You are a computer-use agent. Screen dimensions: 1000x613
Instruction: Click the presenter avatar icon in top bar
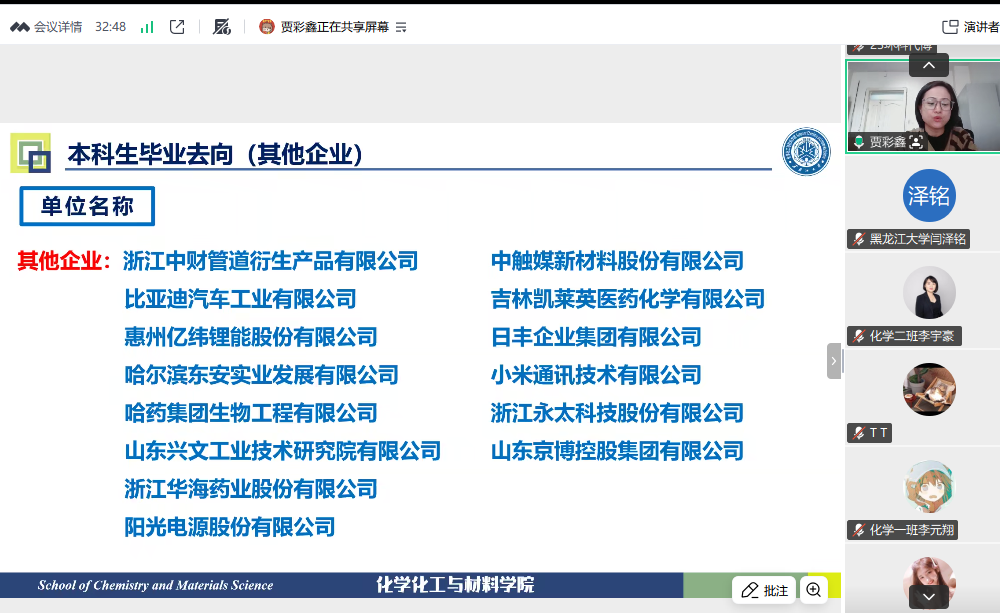(x=267, y=27)
